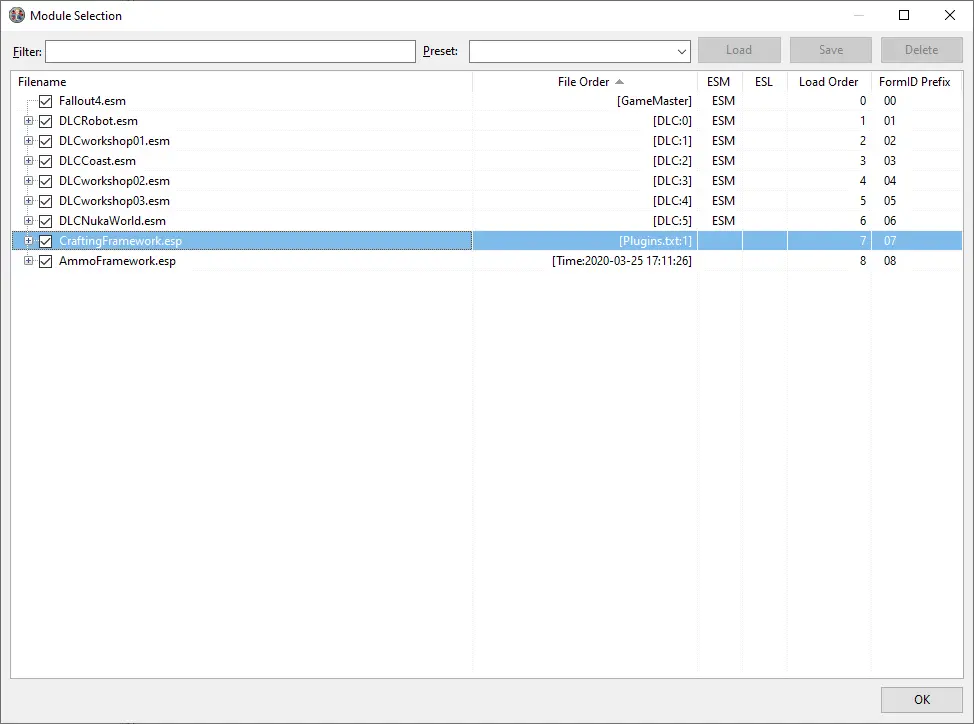Click the [GameMaster] file order cell
Viewport: 974px width, 724px height.
point(654,101)
